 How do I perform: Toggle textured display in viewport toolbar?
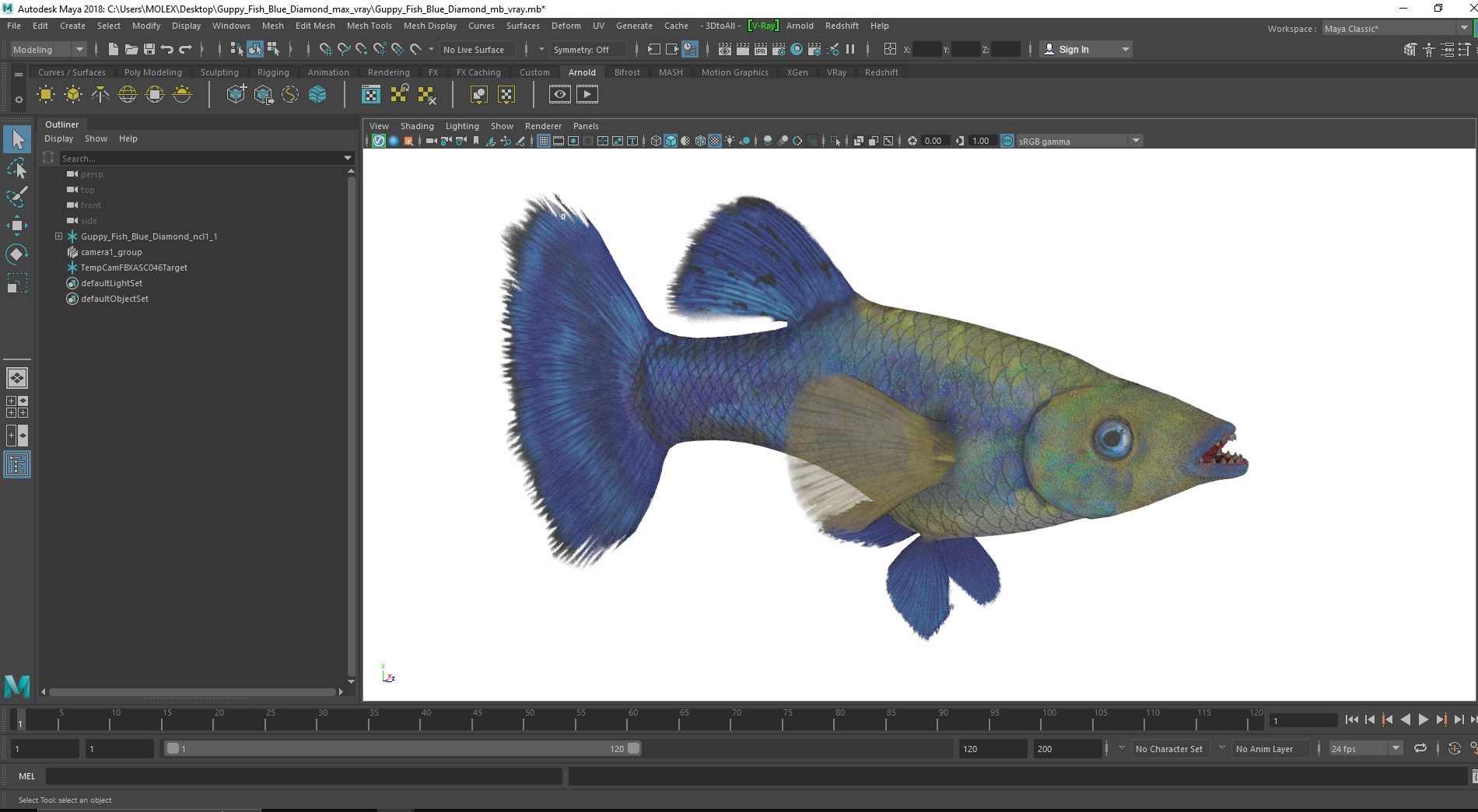click(715, 141)
